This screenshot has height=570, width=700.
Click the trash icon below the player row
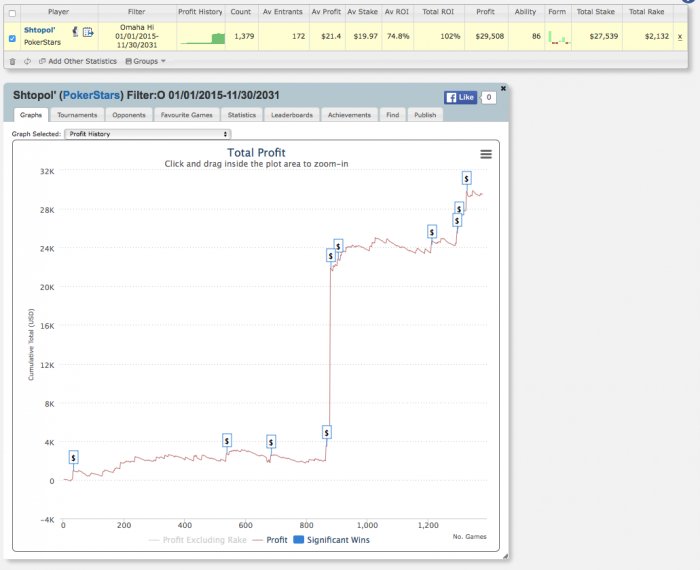[x=12, y=61]
